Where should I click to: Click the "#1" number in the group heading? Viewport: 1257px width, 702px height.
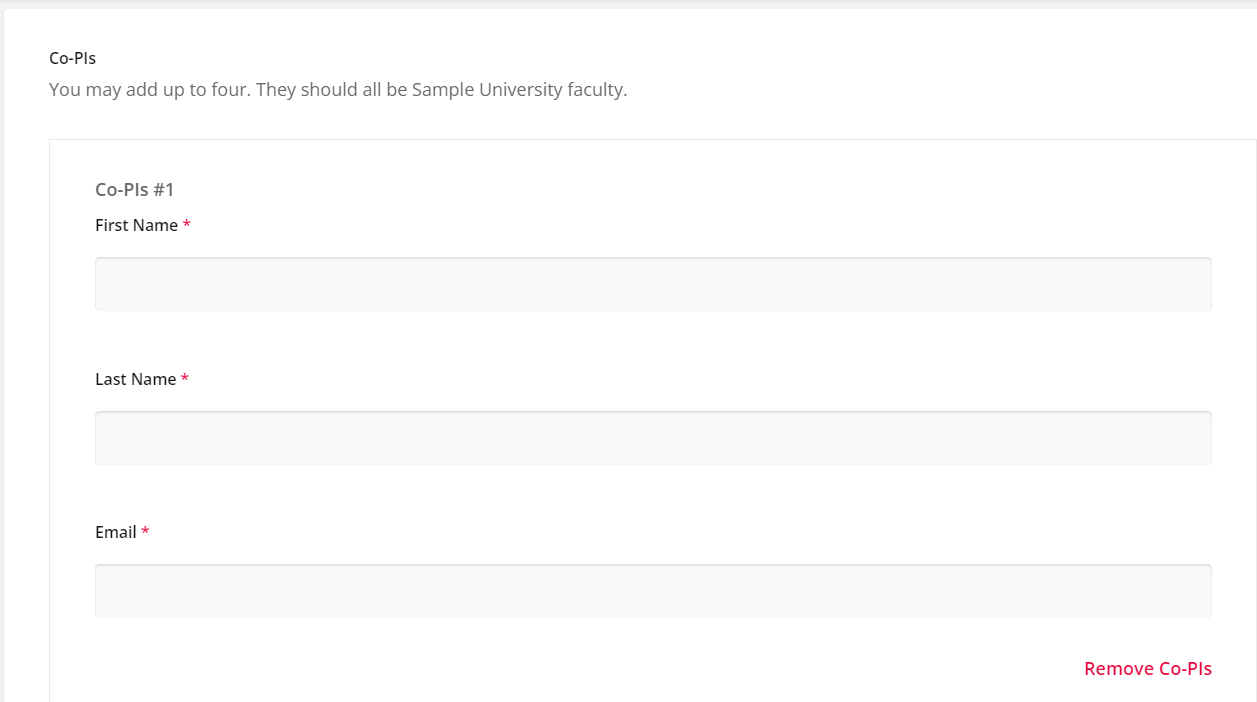(x=163, y=190)
